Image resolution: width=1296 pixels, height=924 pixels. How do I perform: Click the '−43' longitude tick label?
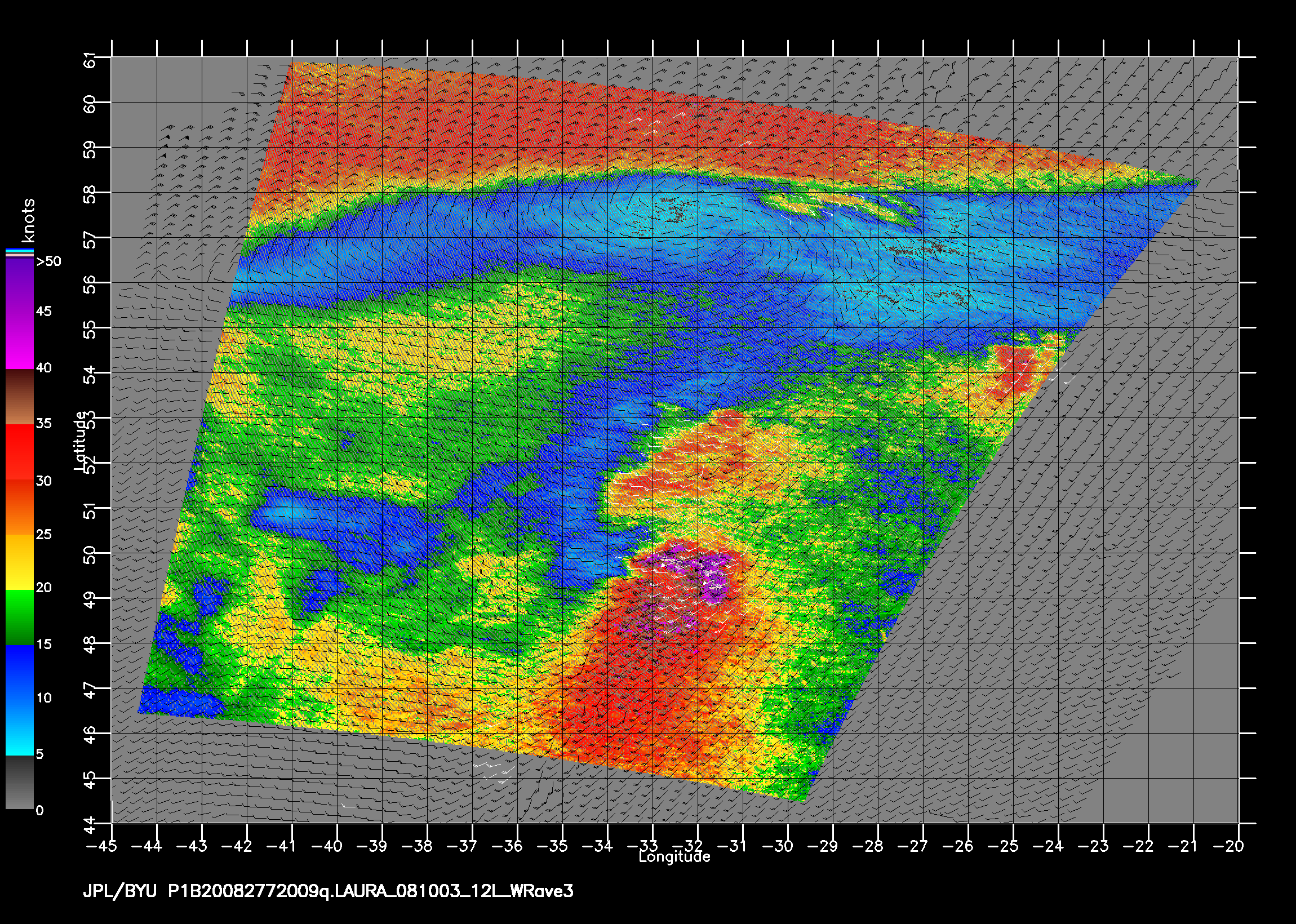click(192, 846)
